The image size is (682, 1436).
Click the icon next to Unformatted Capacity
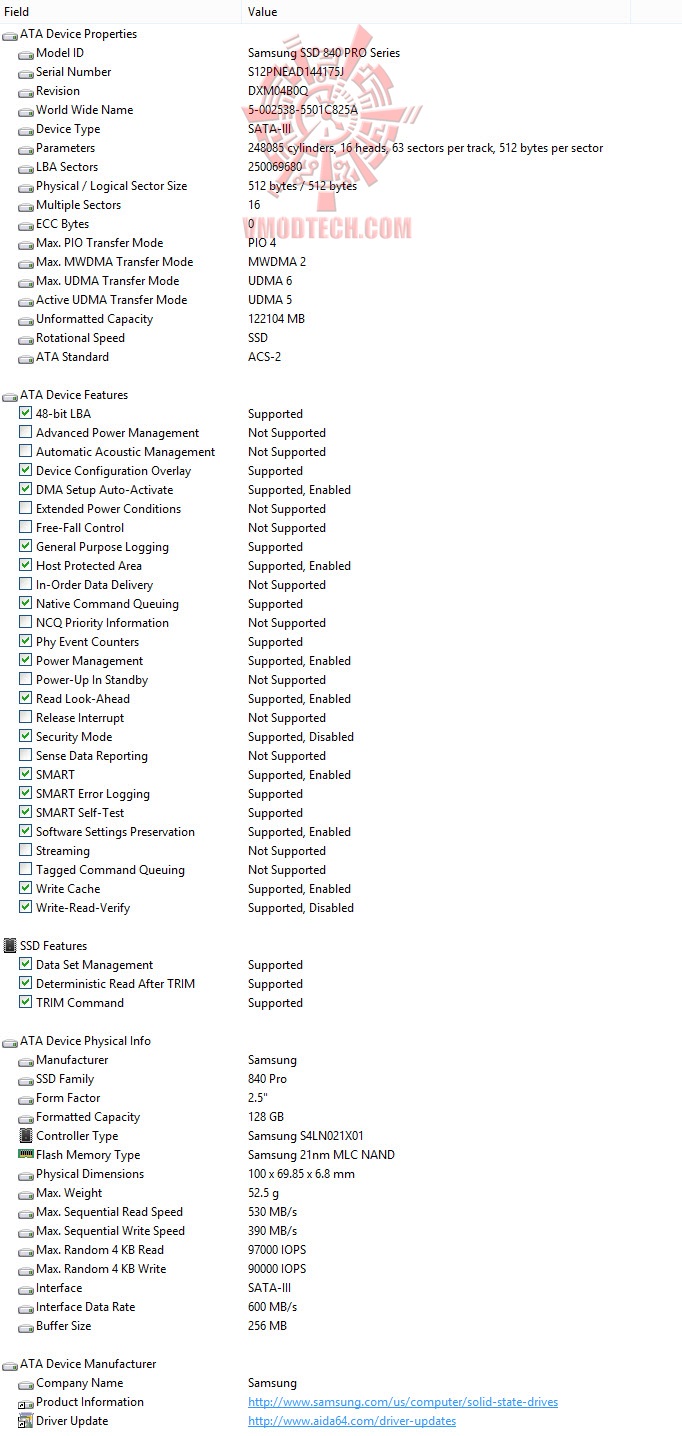26,319
